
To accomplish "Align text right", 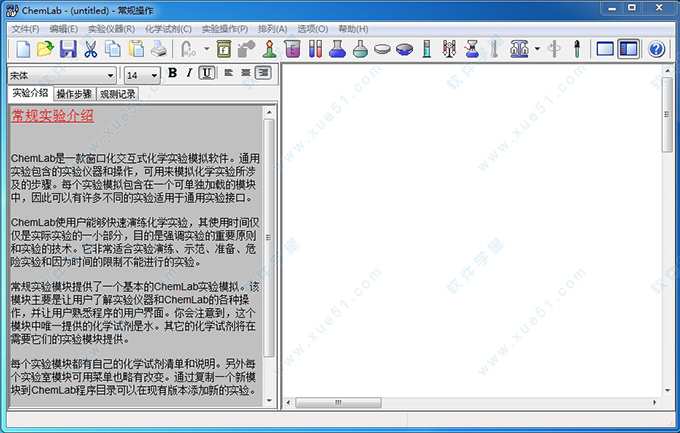I will (263, 73).
